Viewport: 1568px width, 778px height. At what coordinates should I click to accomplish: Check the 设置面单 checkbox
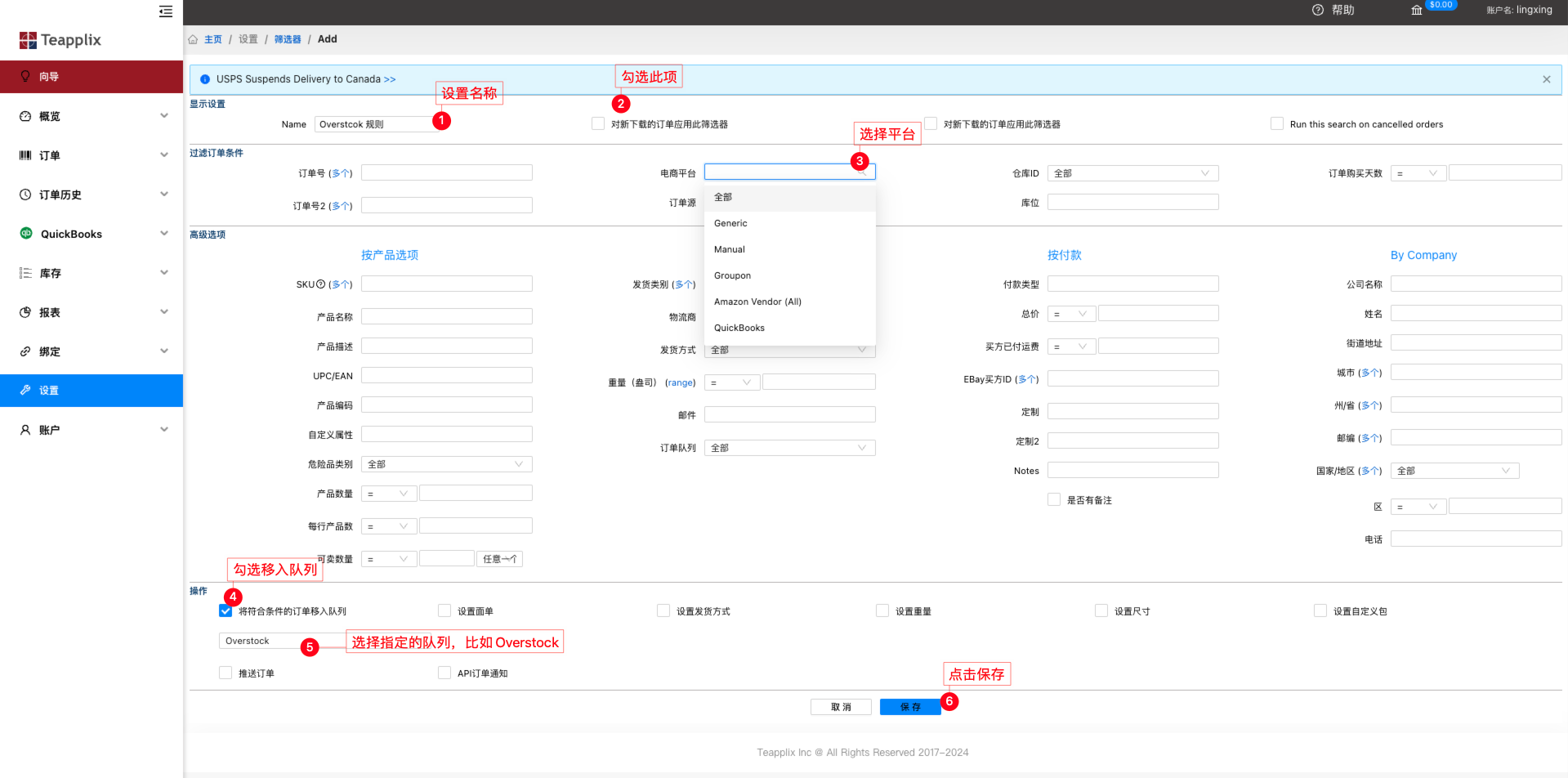click(444, 610)
